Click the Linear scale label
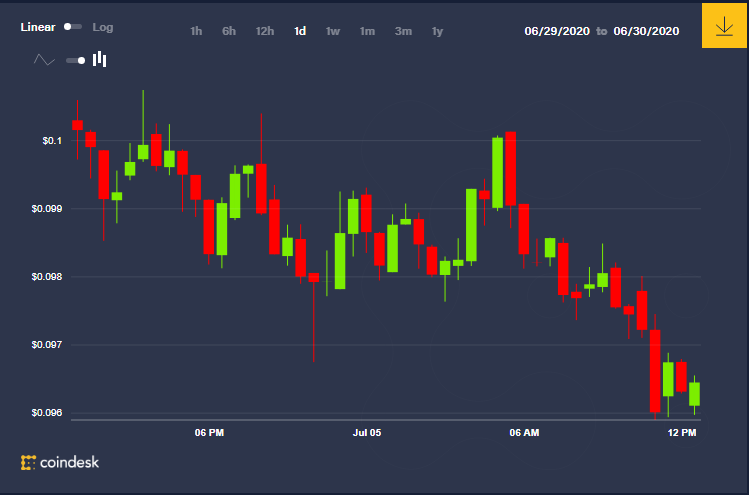This screenshot has height=495, width=749. pyautogui.click(x=38, y=27)
